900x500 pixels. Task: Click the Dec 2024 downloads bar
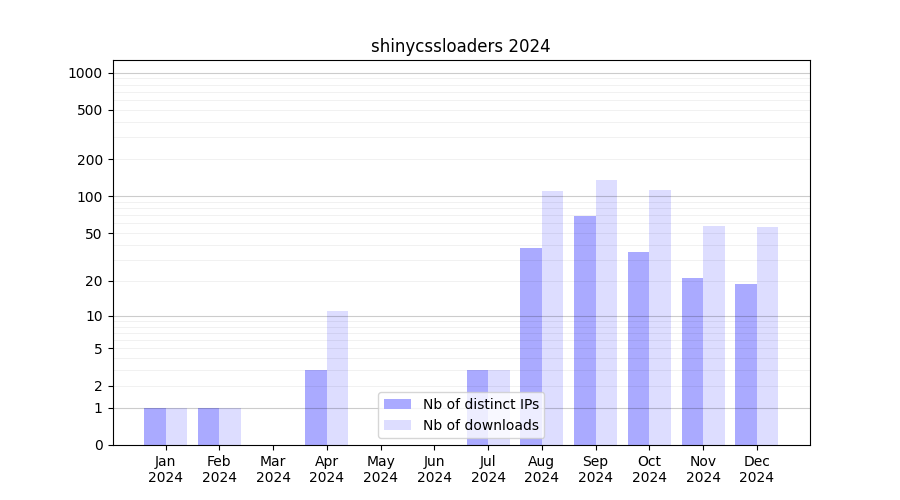point(767,336)
